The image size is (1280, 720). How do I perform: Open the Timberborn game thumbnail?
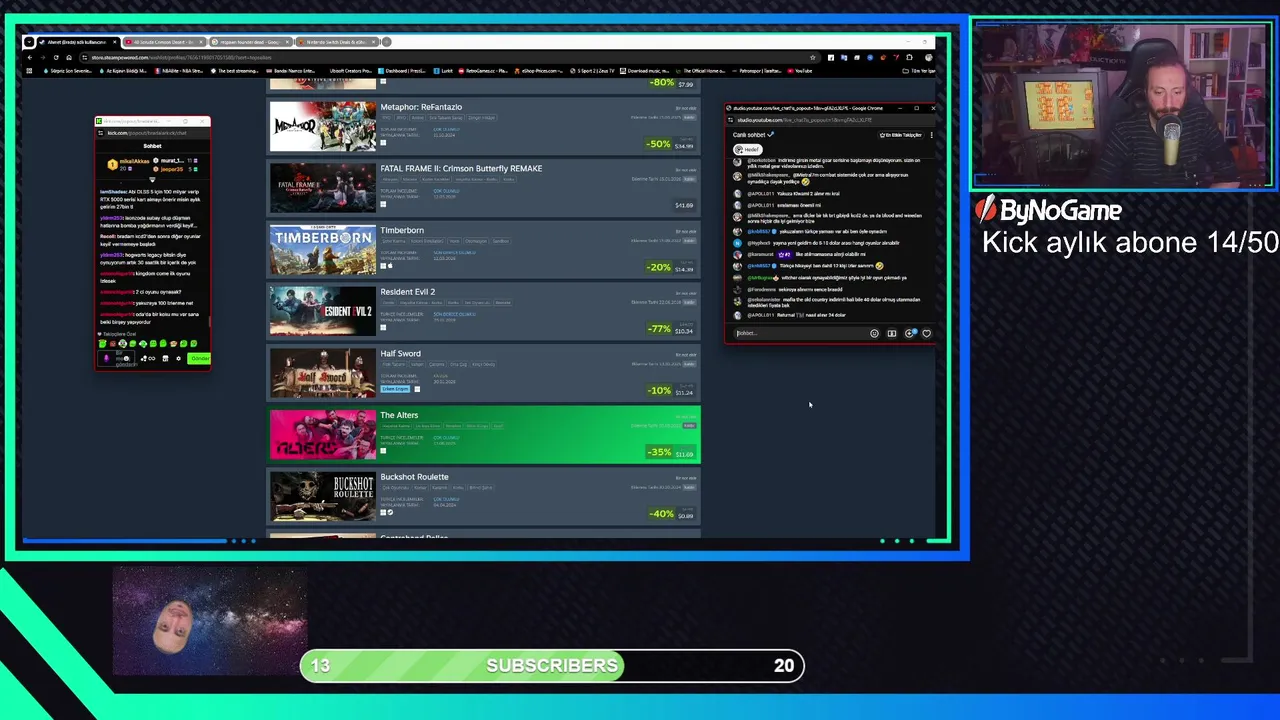[323, 250]
